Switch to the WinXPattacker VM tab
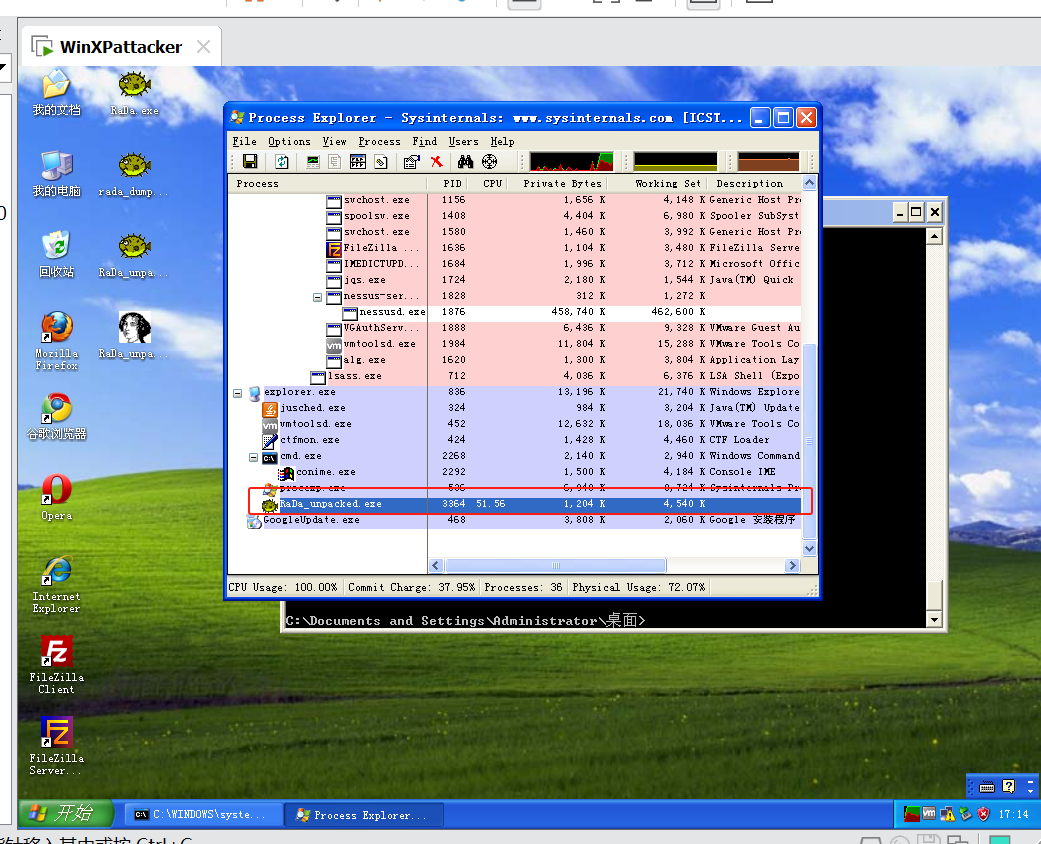1041x844 pixels. coord(121,47)
